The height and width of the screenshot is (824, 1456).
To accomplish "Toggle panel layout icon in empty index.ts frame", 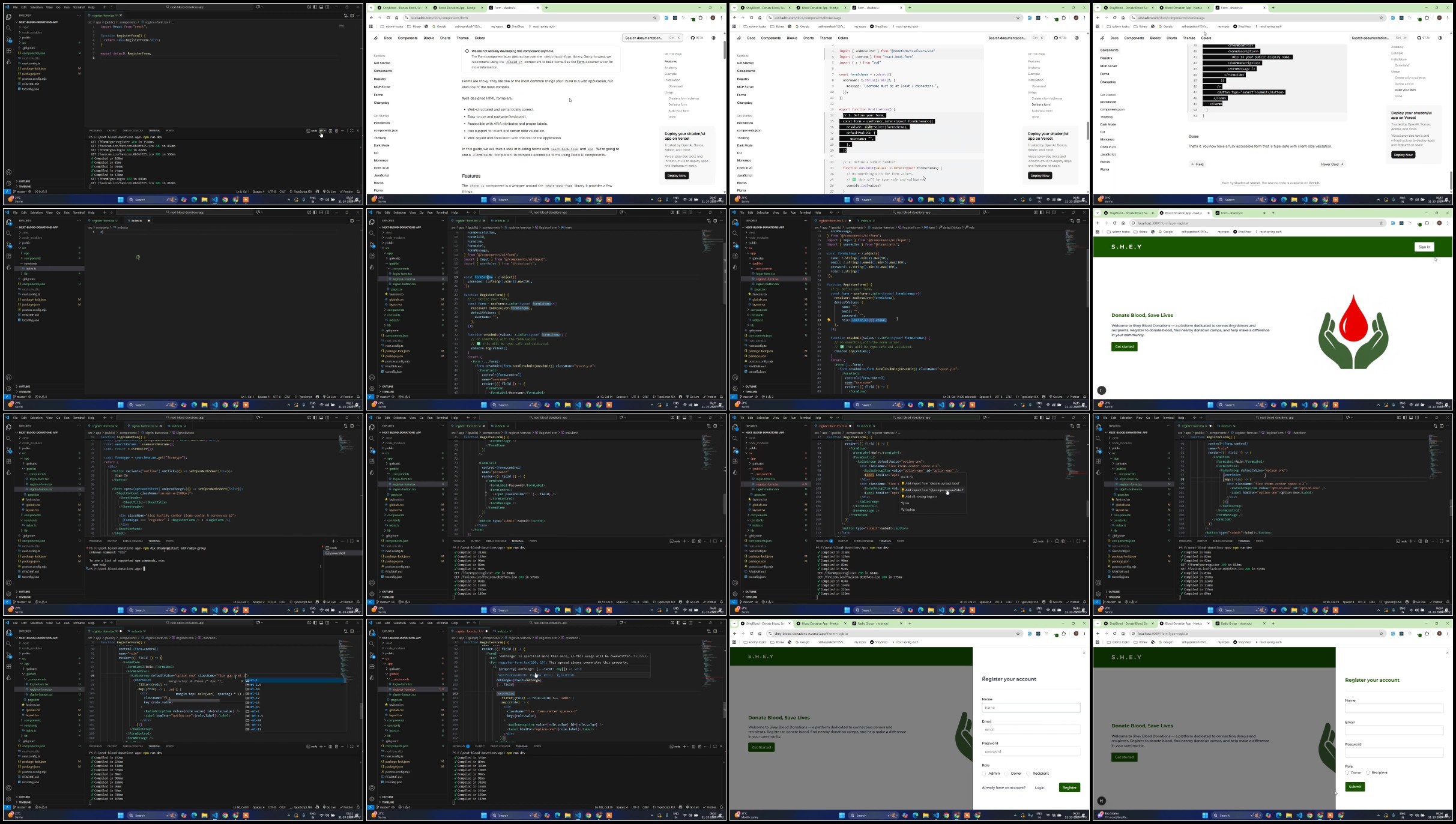I will click(321, 212).
